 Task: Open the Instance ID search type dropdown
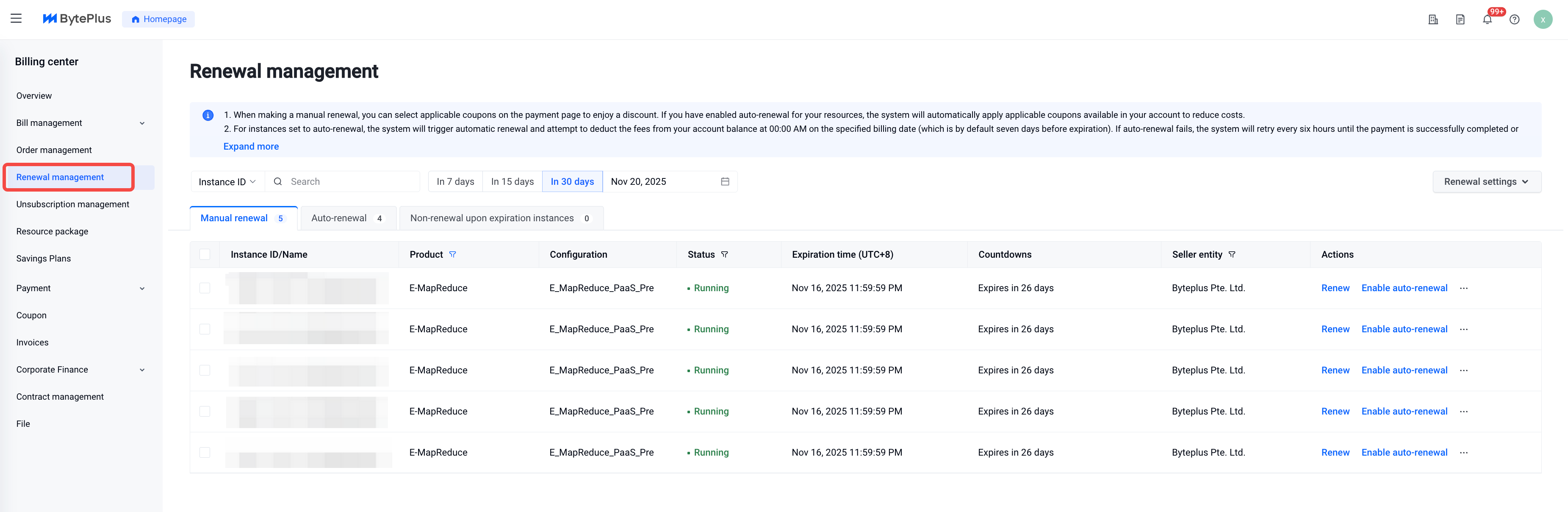(227, 182)
